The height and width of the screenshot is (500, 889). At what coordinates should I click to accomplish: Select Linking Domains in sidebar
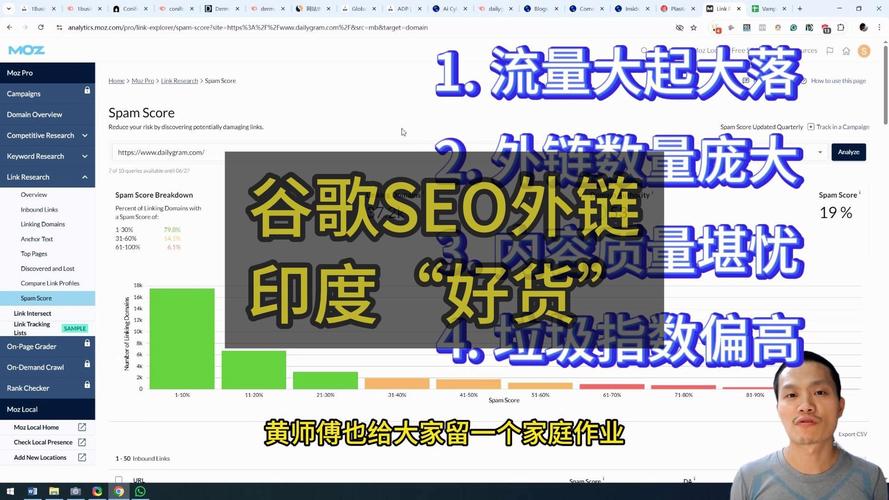[x=43, y=224]
